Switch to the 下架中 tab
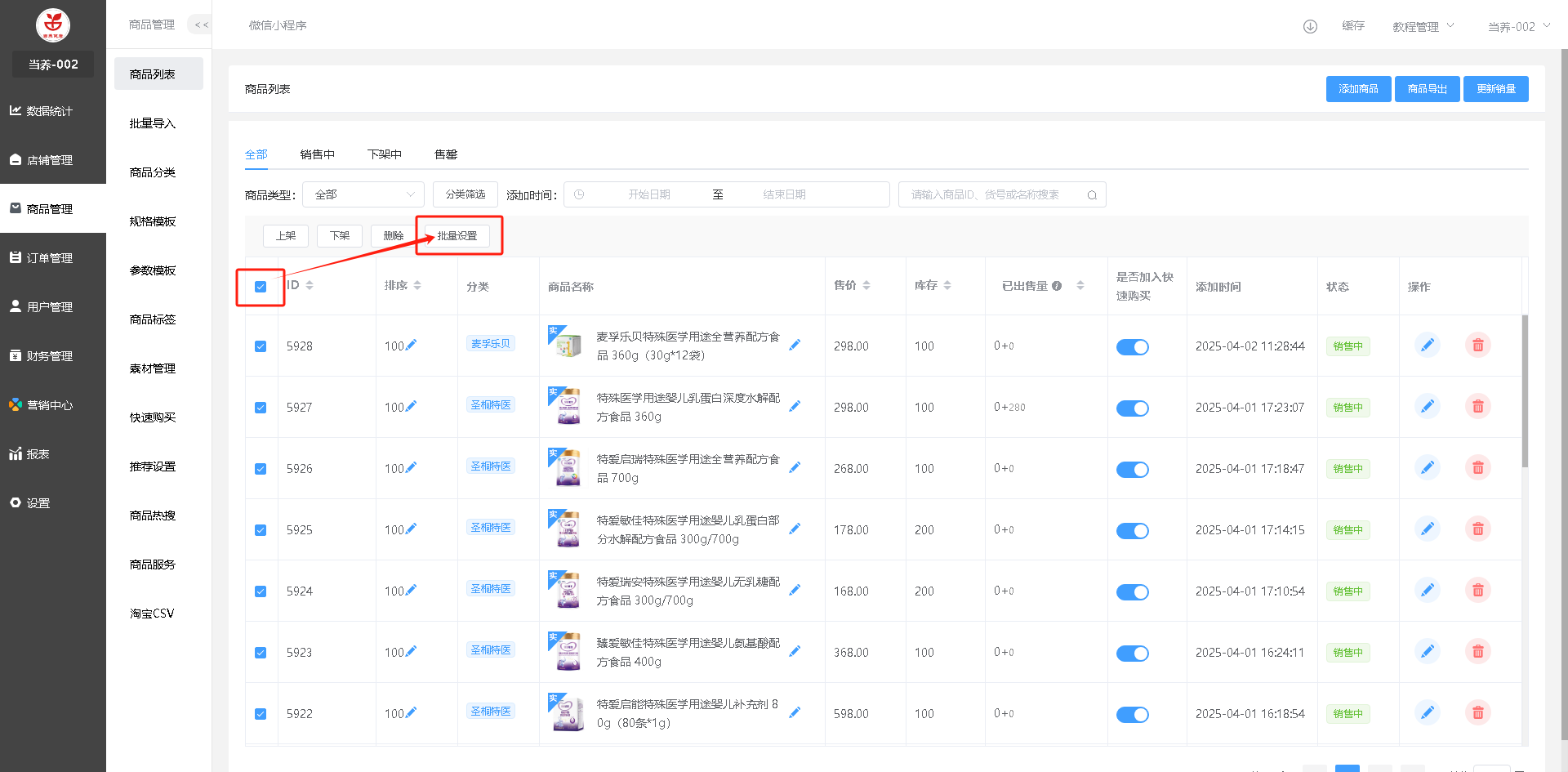Viewport: 1568px width, 772px height. [384, 154]
